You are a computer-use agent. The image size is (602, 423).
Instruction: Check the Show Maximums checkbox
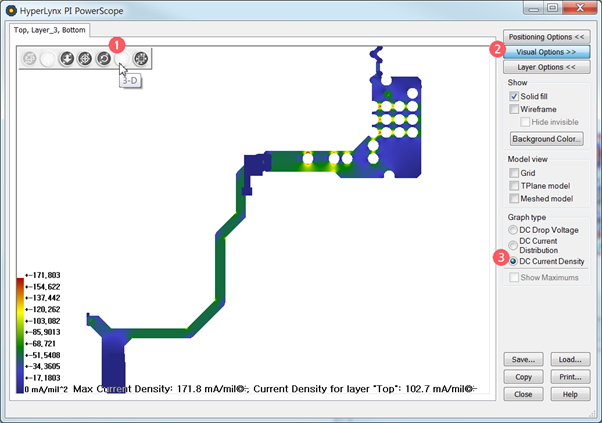pos(514,277)
